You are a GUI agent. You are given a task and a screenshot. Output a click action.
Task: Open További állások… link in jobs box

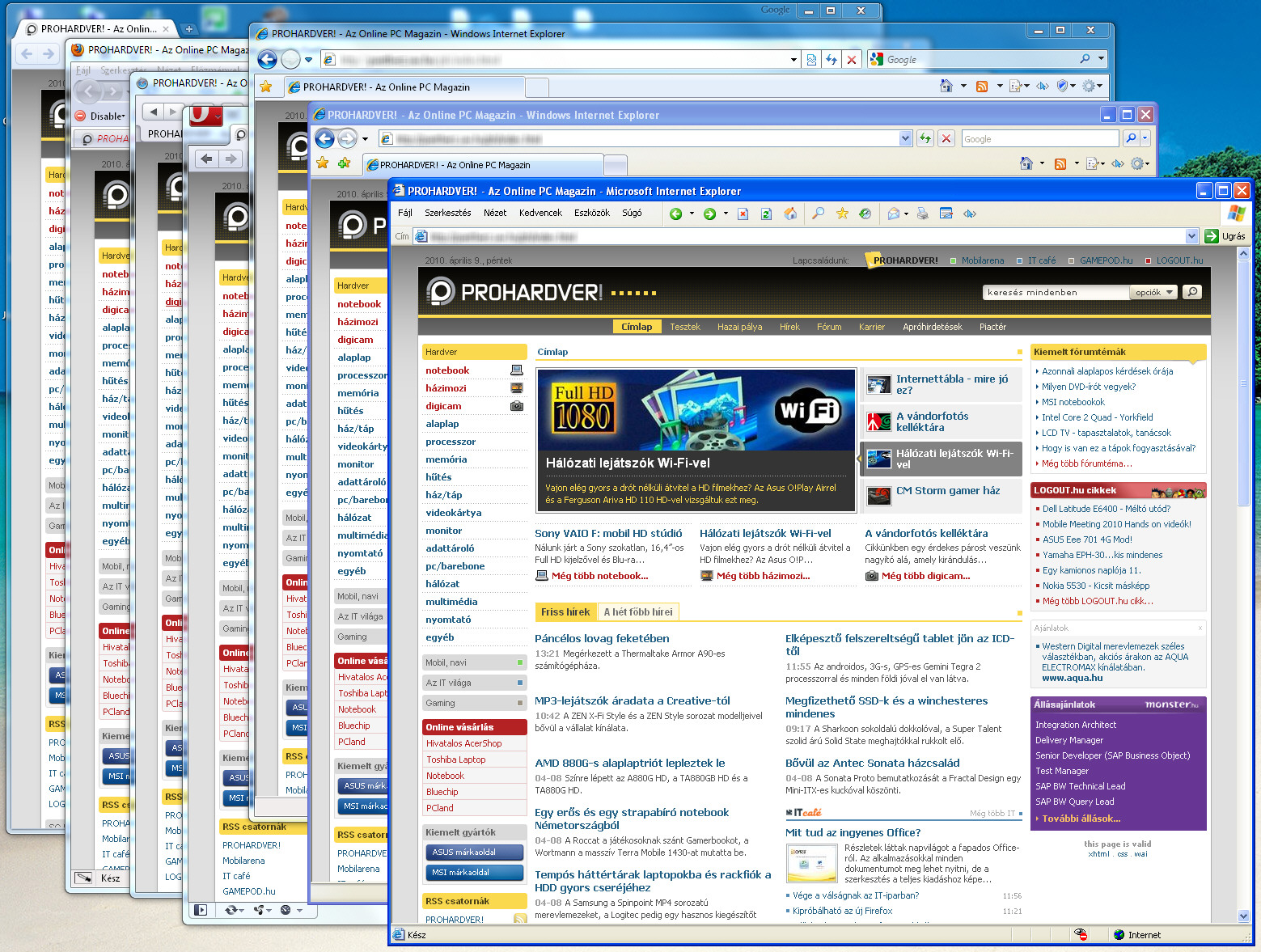click(1081, 819)
